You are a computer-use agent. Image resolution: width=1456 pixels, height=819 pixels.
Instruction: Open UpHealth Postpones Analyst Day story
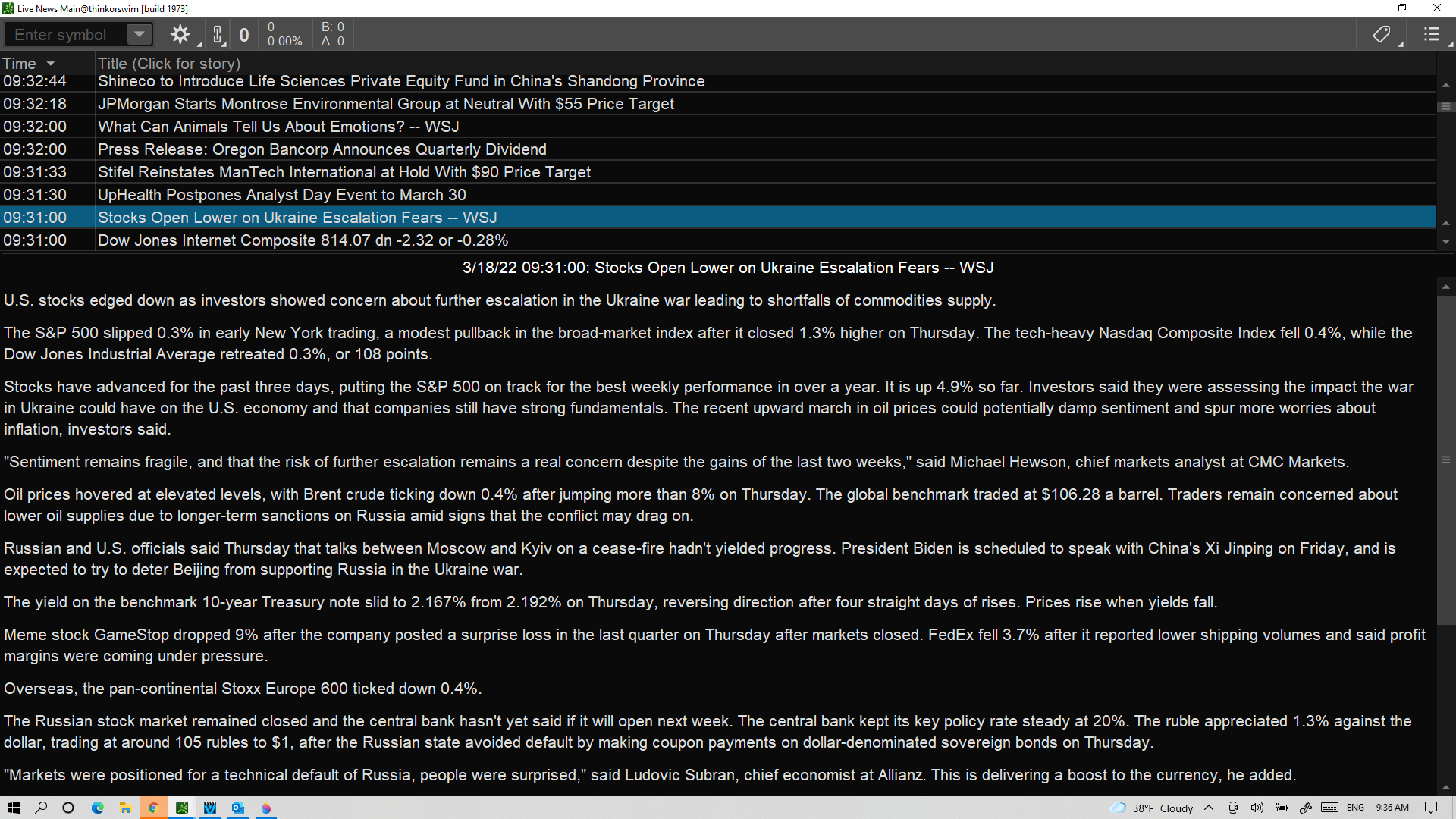tap(282, 195)
